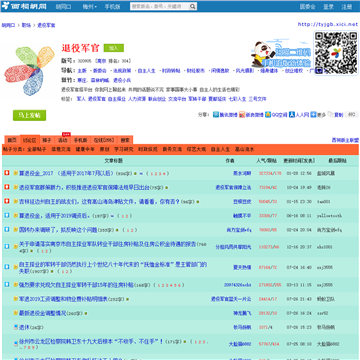Click the green 马上发帖 post button
Image resolution: width=360 pixels, height=360 pixels.
pos(29,115)
